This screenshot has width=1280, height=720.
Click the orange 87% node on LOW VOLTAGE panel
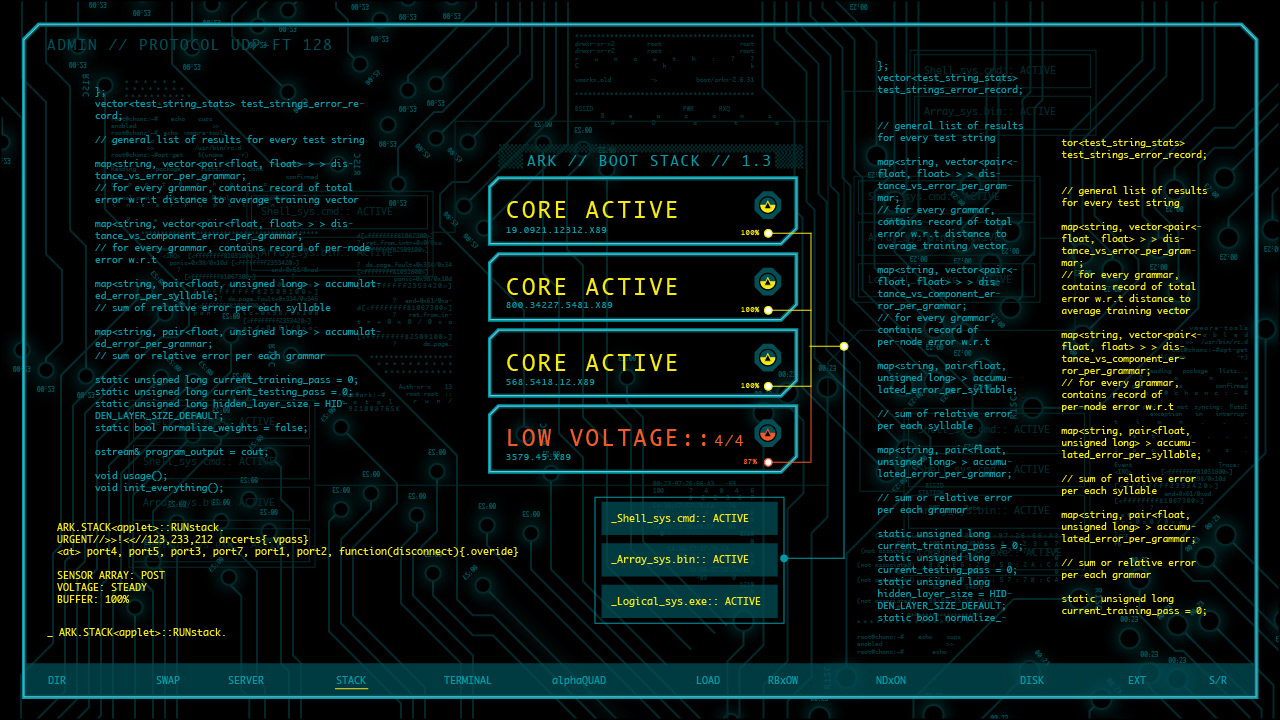(x=768, y=462)
